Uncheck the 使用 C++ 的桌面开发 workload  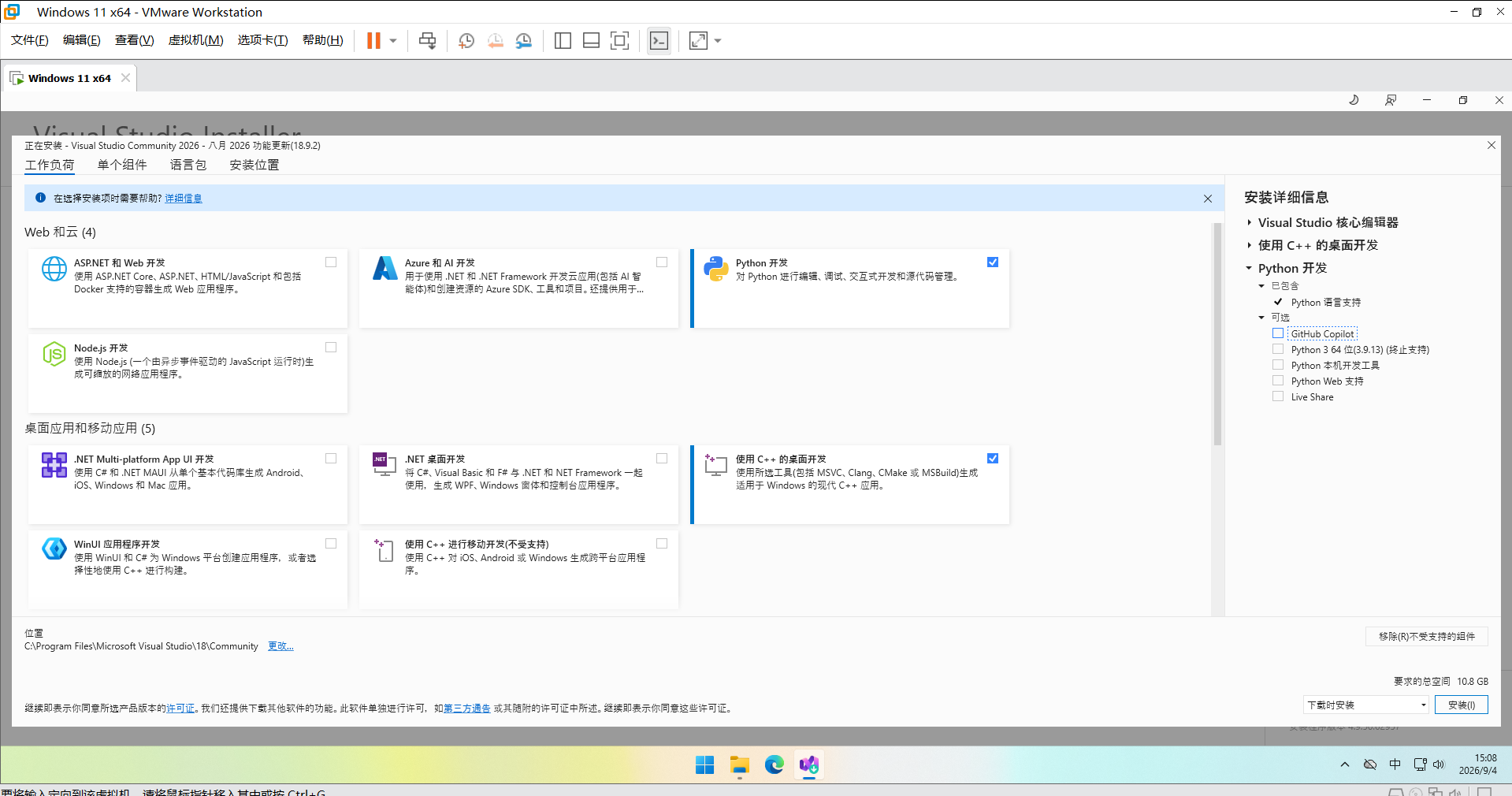click(x=993, y=459)
